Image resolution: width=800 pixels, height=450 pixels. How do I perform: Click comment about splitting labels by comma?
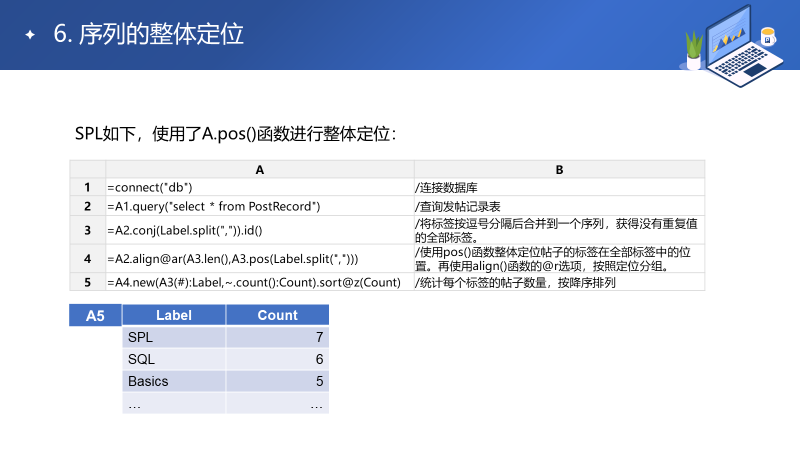[559, 230]
